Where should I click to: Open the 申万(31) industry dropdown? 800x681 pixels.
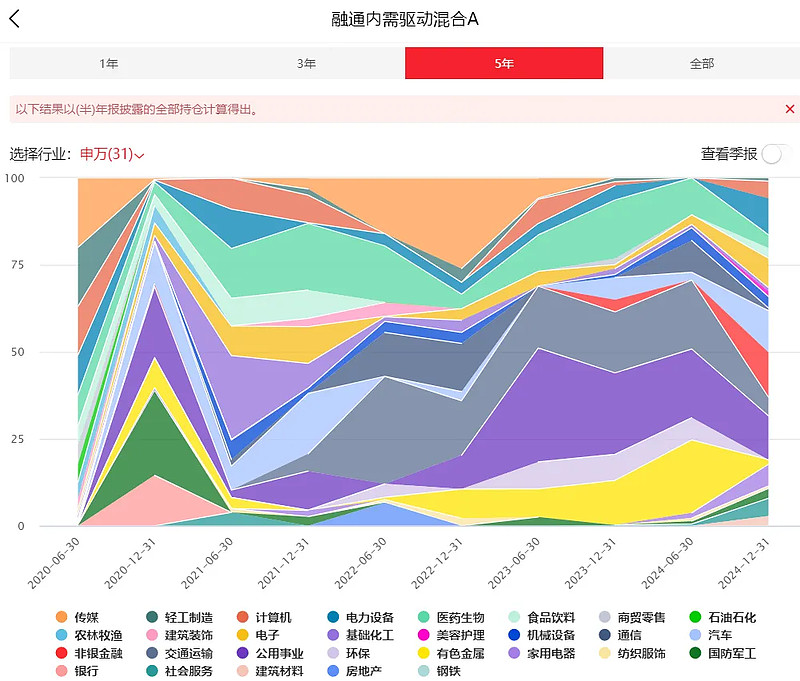click(x=112, y=154)
